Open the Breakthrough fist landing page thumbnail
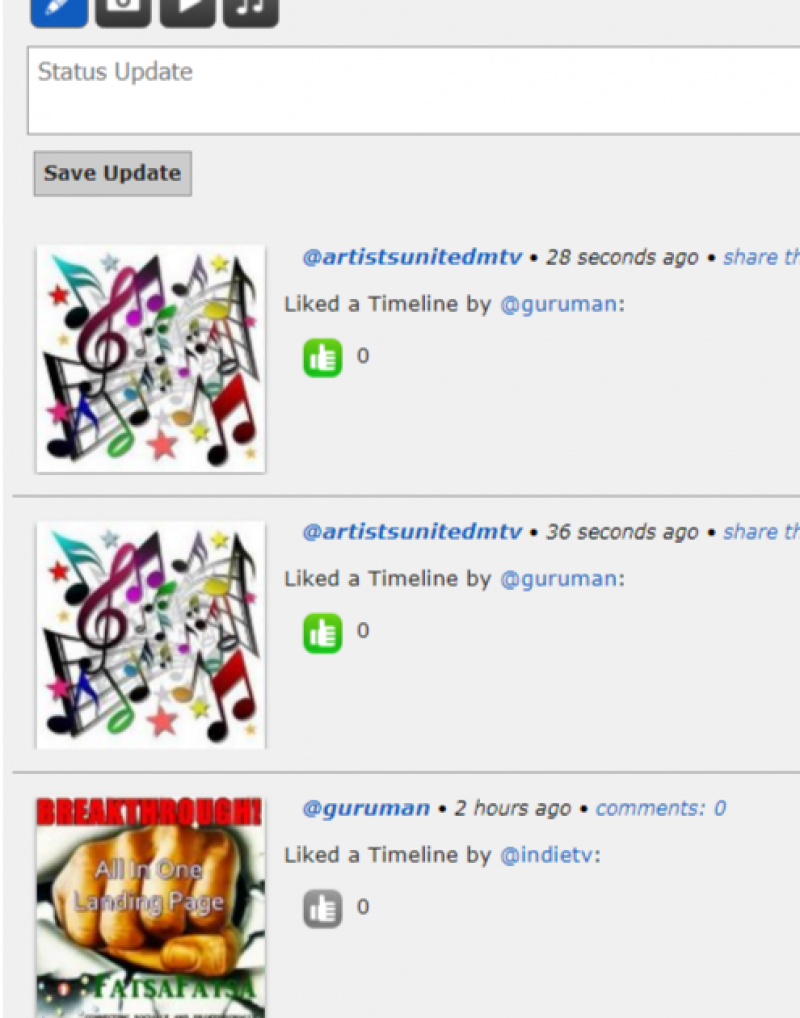Screen dimensions: 800x1018 (151, 908)
